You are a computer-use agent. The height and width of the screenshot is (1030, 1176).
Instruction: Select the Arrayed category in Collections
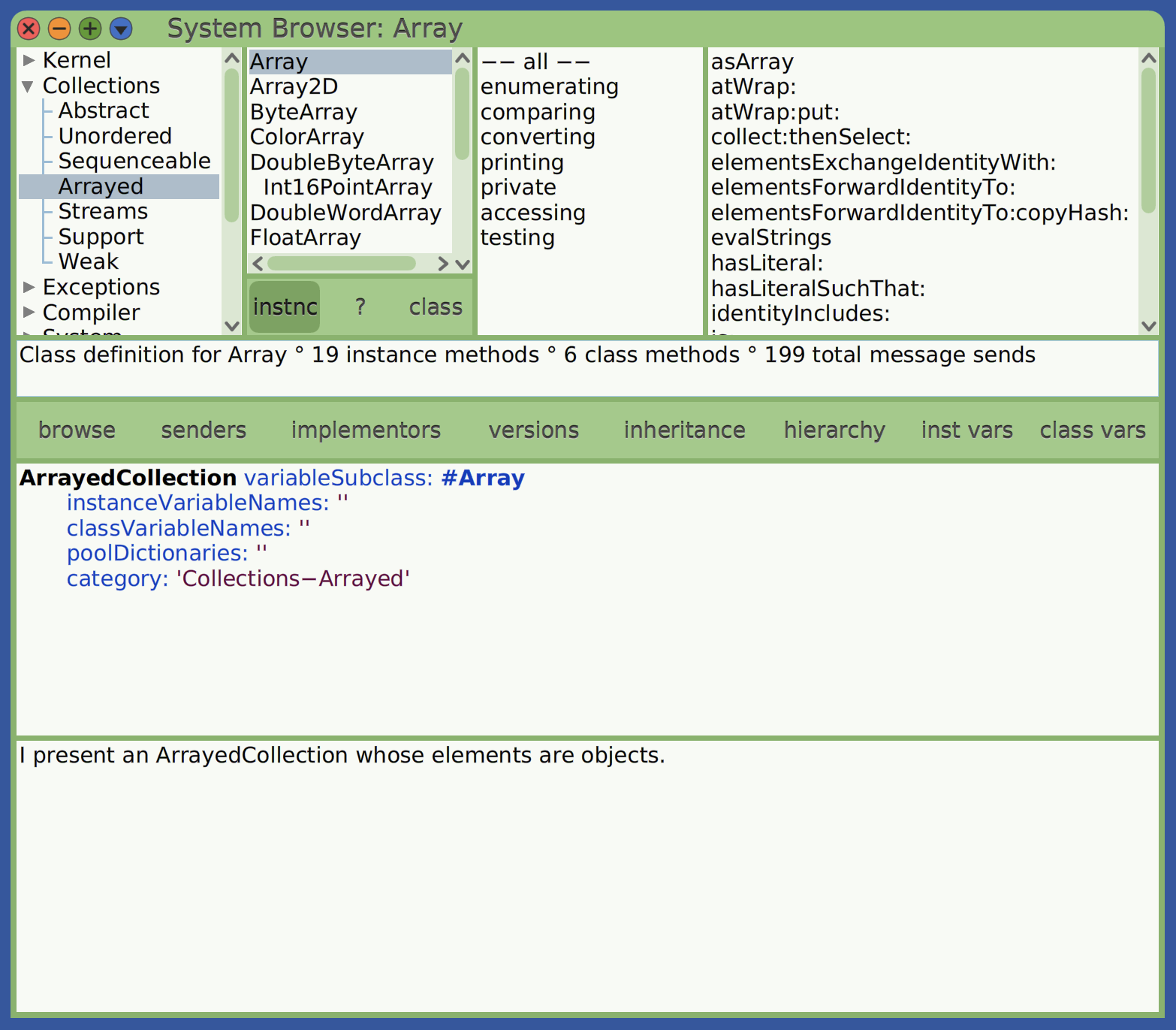tap(100, 186)
